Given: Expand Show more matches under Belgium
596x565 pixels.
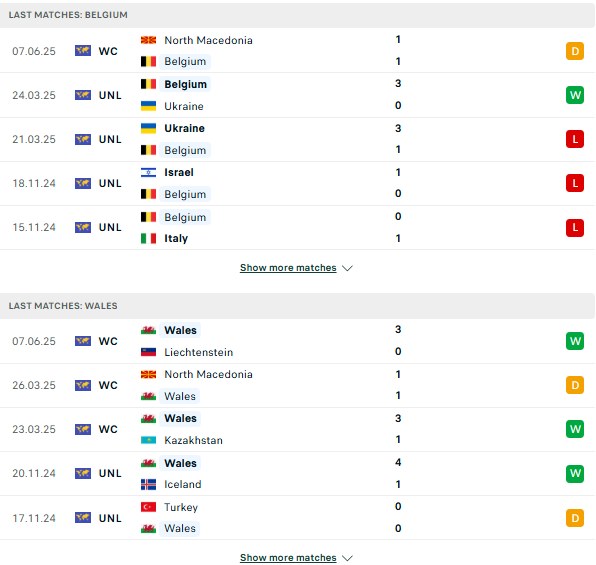Looking at the screenshot, I should (x=288, y=268).
